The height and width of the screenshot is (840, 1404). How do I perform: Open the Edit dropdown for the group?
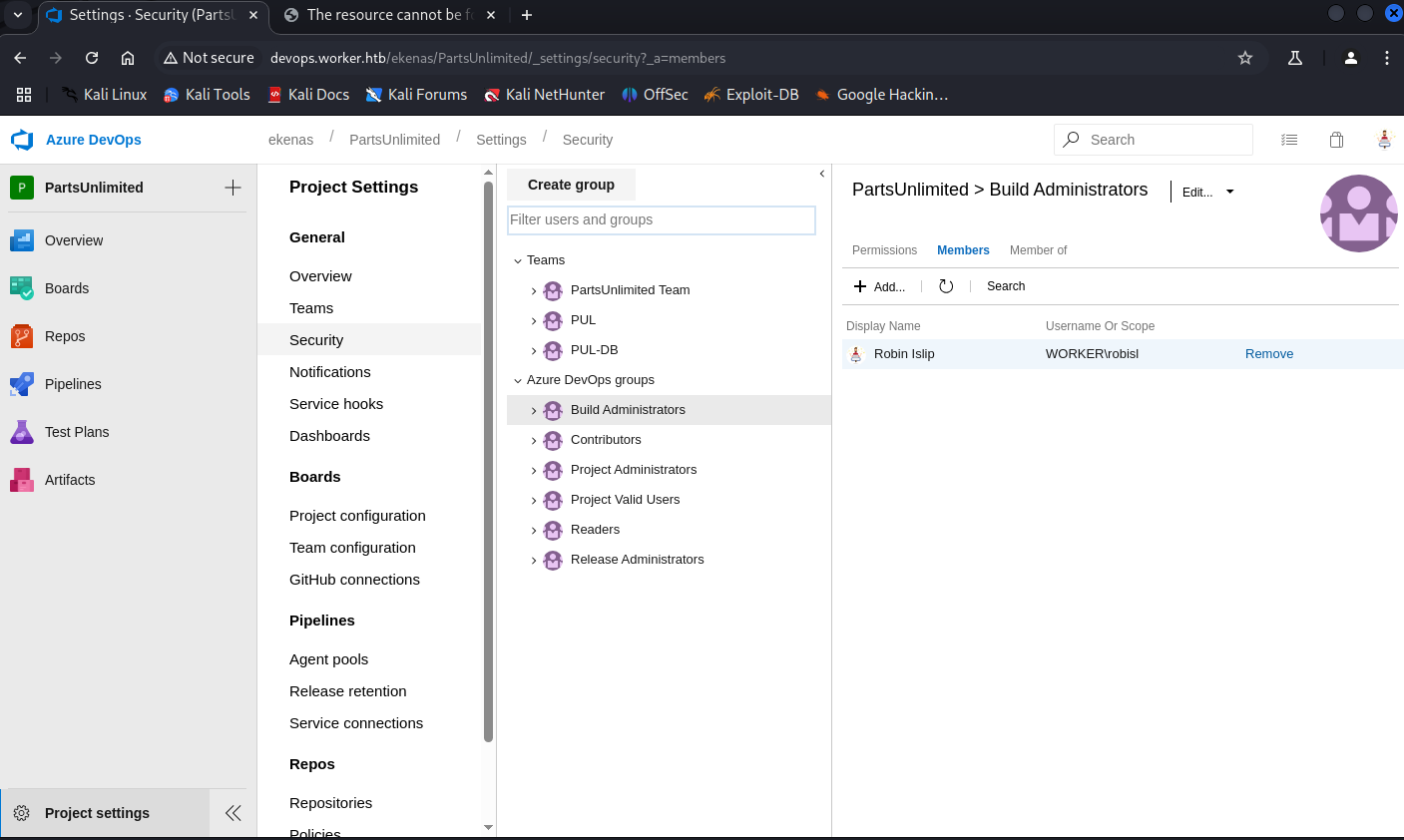(1207, 193)
